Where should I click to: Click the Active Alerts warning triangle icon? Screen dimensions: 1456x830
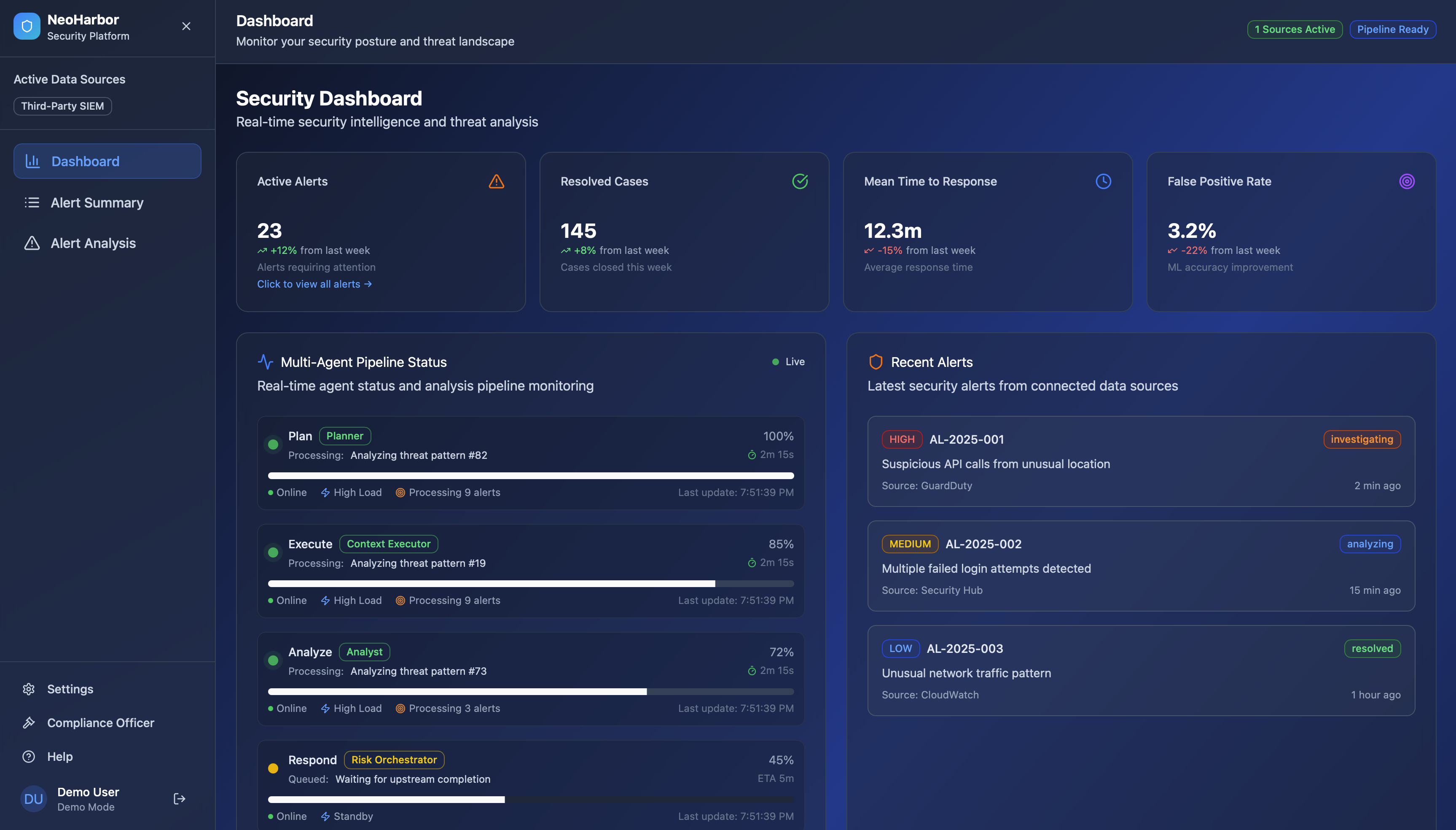point(496,181)
